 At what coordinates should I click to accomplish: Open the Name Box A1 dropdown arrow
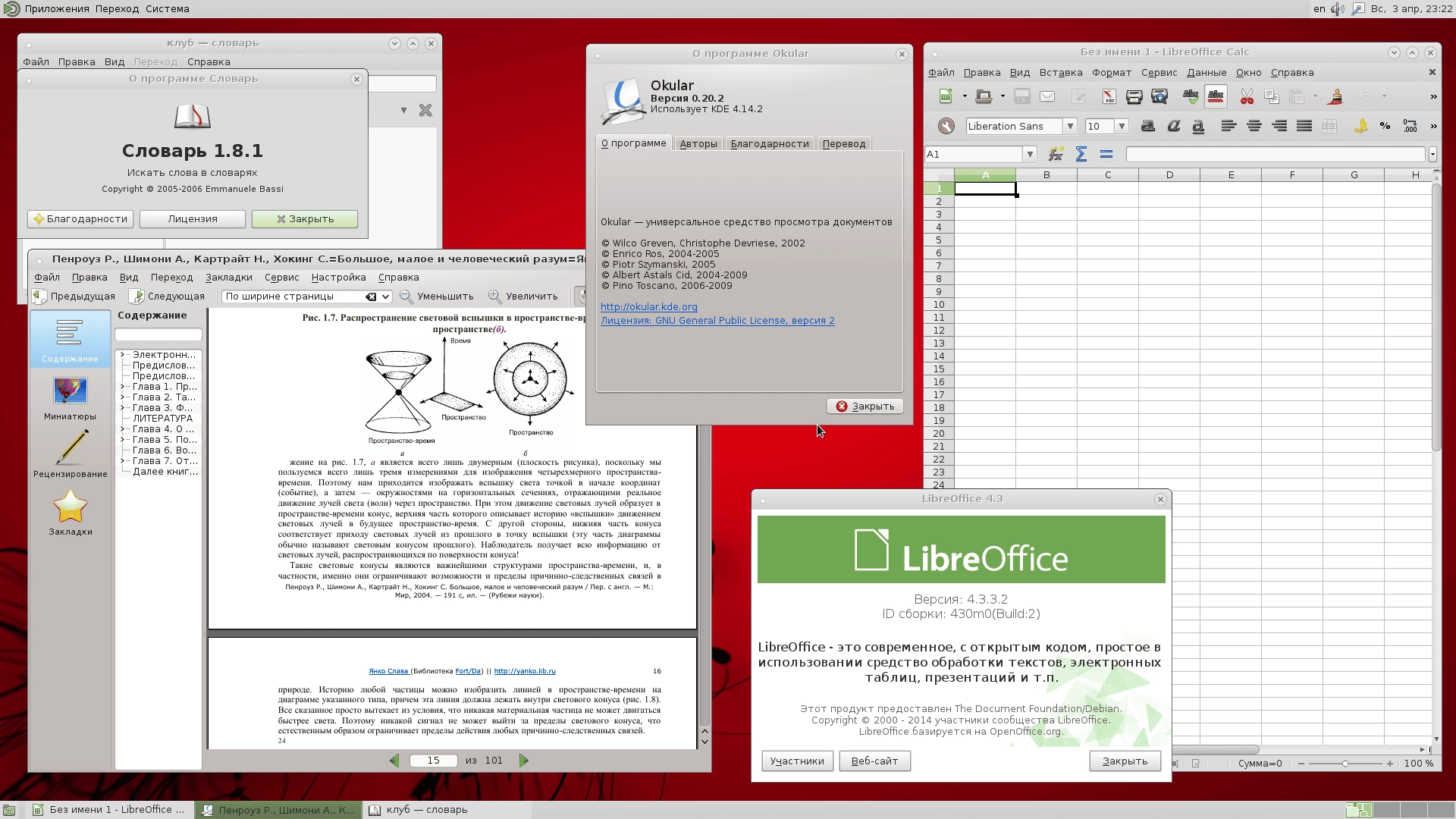(1030, 154)
